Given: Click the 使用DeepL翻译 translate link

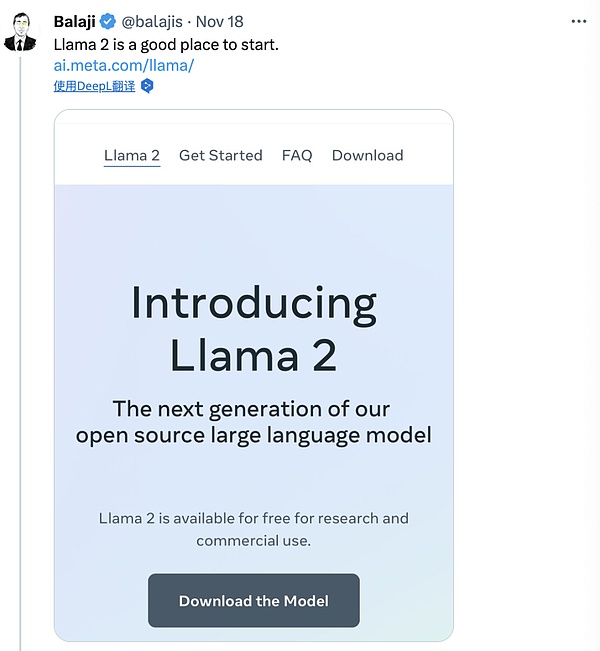Looking at the screenshot, I should coord(95,86).
